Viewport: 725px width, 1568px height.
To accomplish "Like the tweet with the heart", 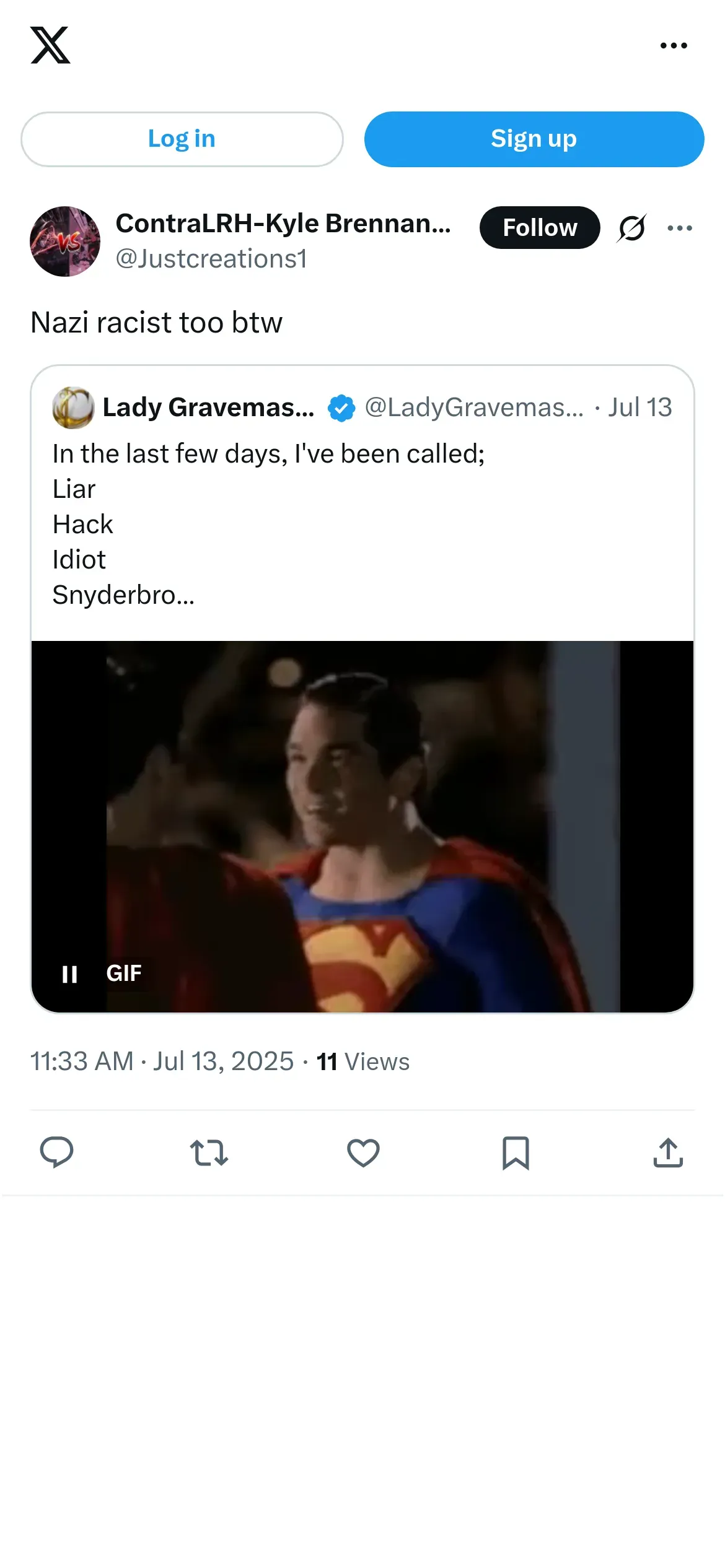I will 363,1152.
